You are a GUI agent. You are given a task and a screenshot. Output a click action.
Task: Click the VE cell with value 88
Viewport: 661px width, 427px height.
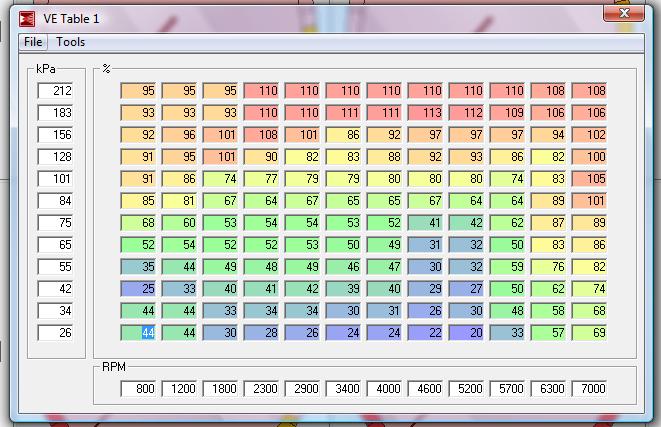tap(384, 157)
